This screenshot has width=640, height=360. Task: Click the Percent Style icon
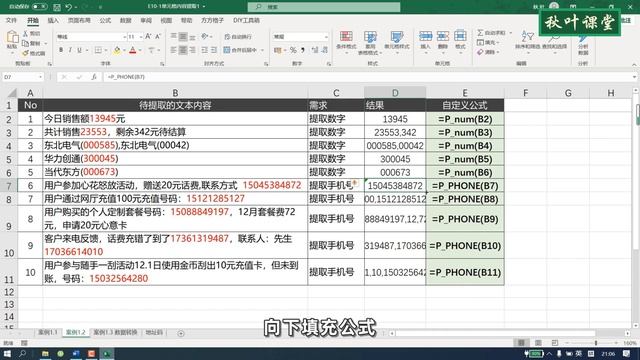coord(293,50)
